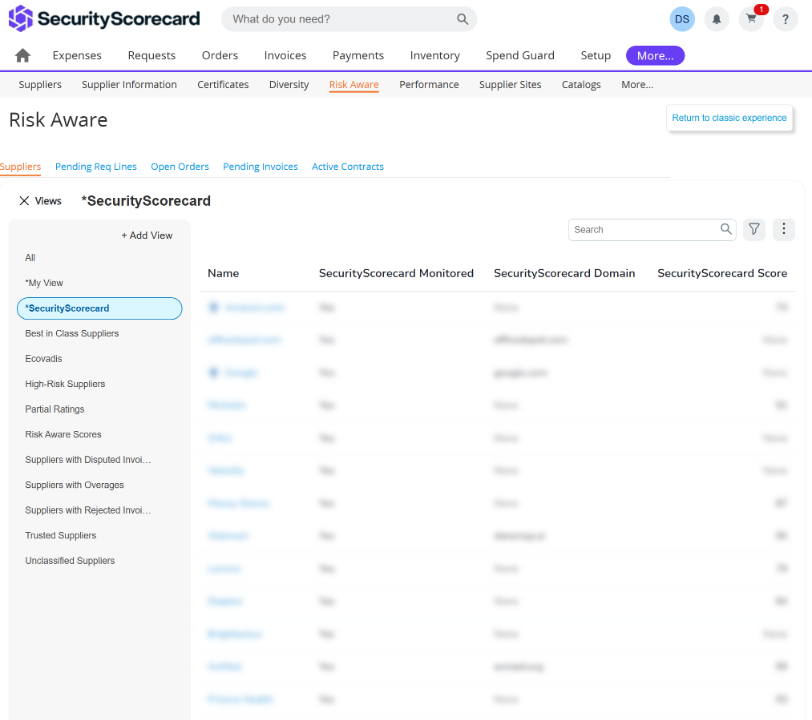
Task: Open the Spend Guard menu
Action: coord(520,55)
